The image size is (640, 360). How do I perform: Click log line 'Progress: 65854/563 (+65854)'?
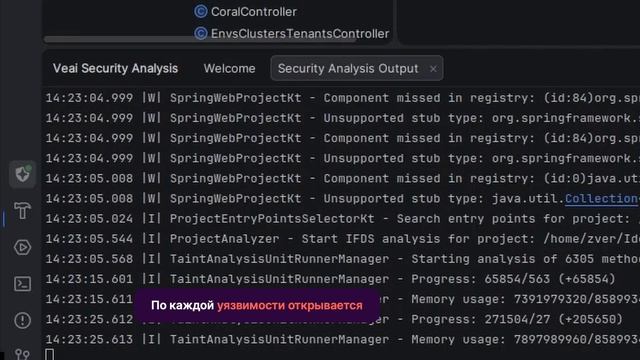[330, 279]
